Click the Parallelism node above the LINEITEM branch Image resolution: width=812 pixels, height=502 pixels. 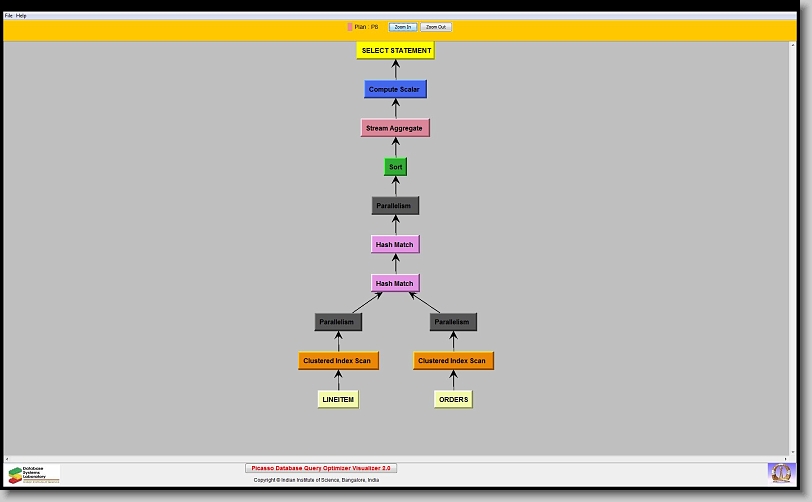tap(338, 322)
